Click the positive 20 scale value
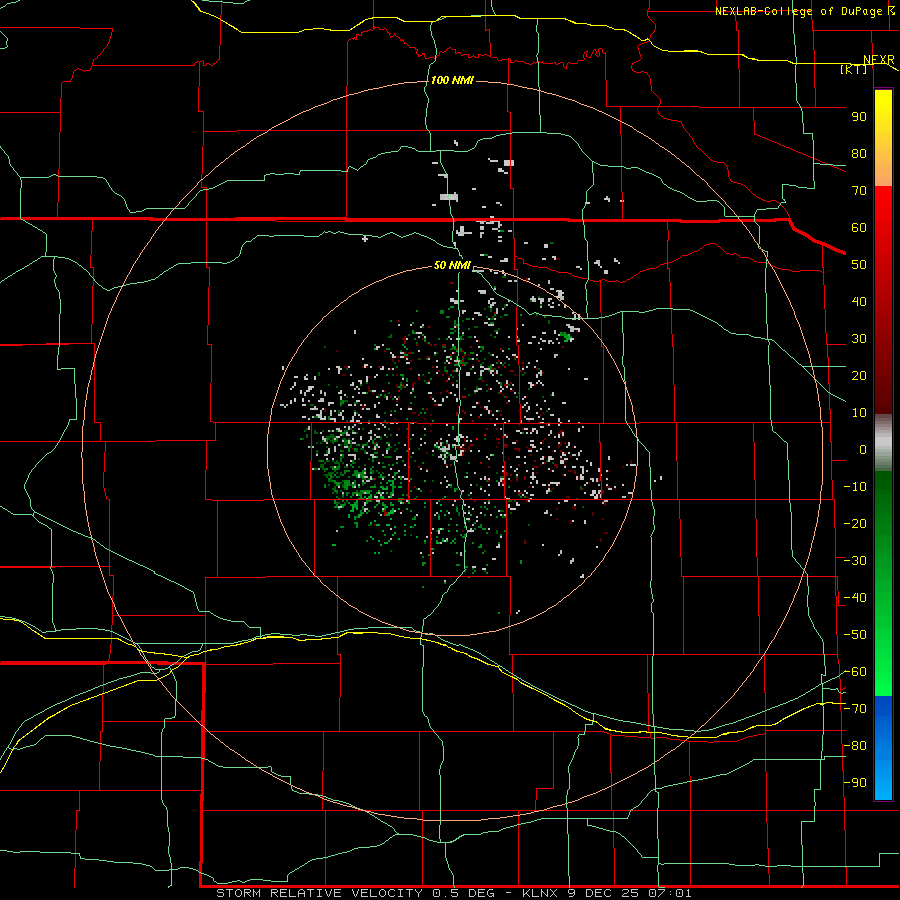Image resolution: width=900 pixels, height=900 pixels. [x=859, y=375]
